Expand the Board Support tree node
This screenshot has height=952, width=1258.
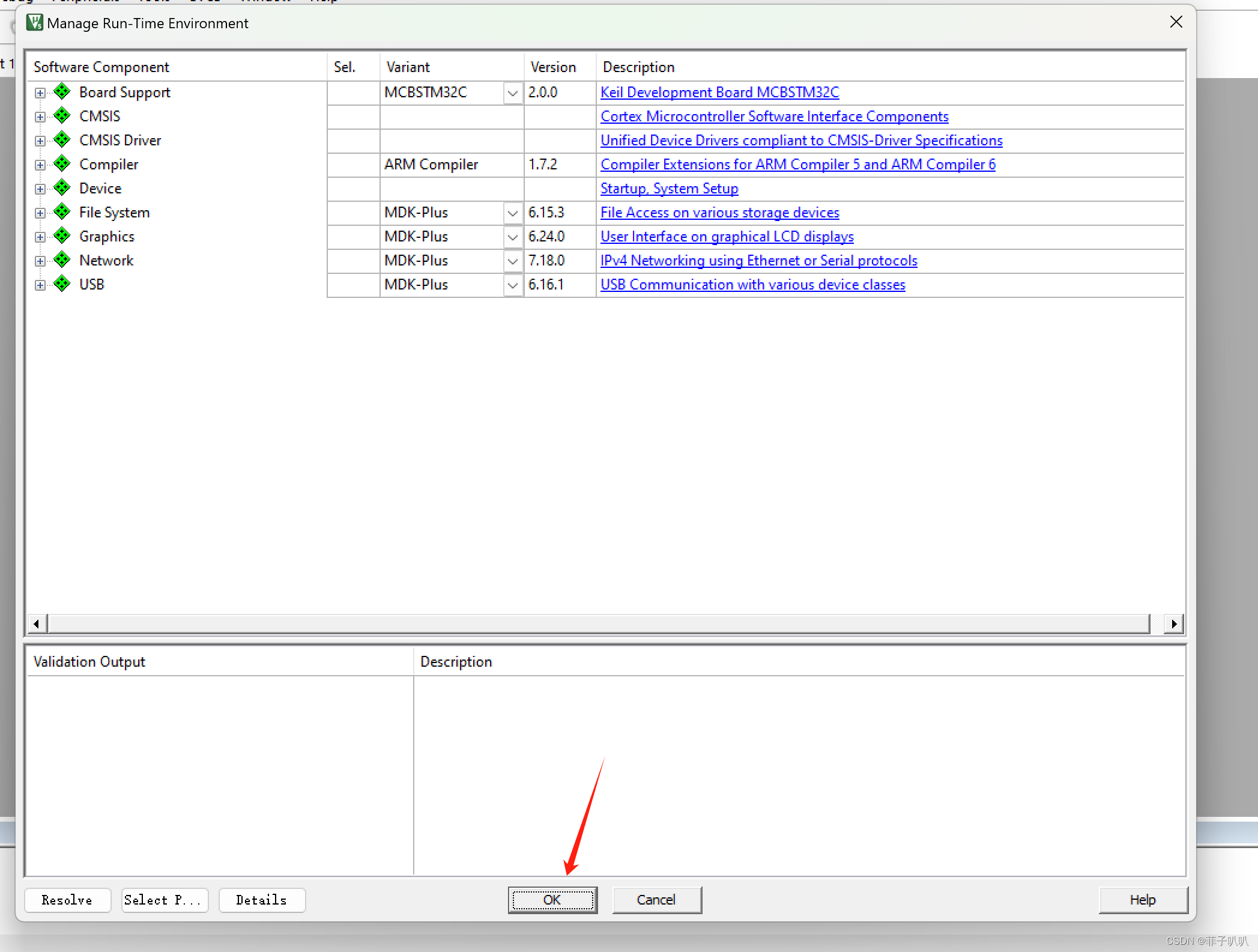pyautogui.click(x=40, y=93)
